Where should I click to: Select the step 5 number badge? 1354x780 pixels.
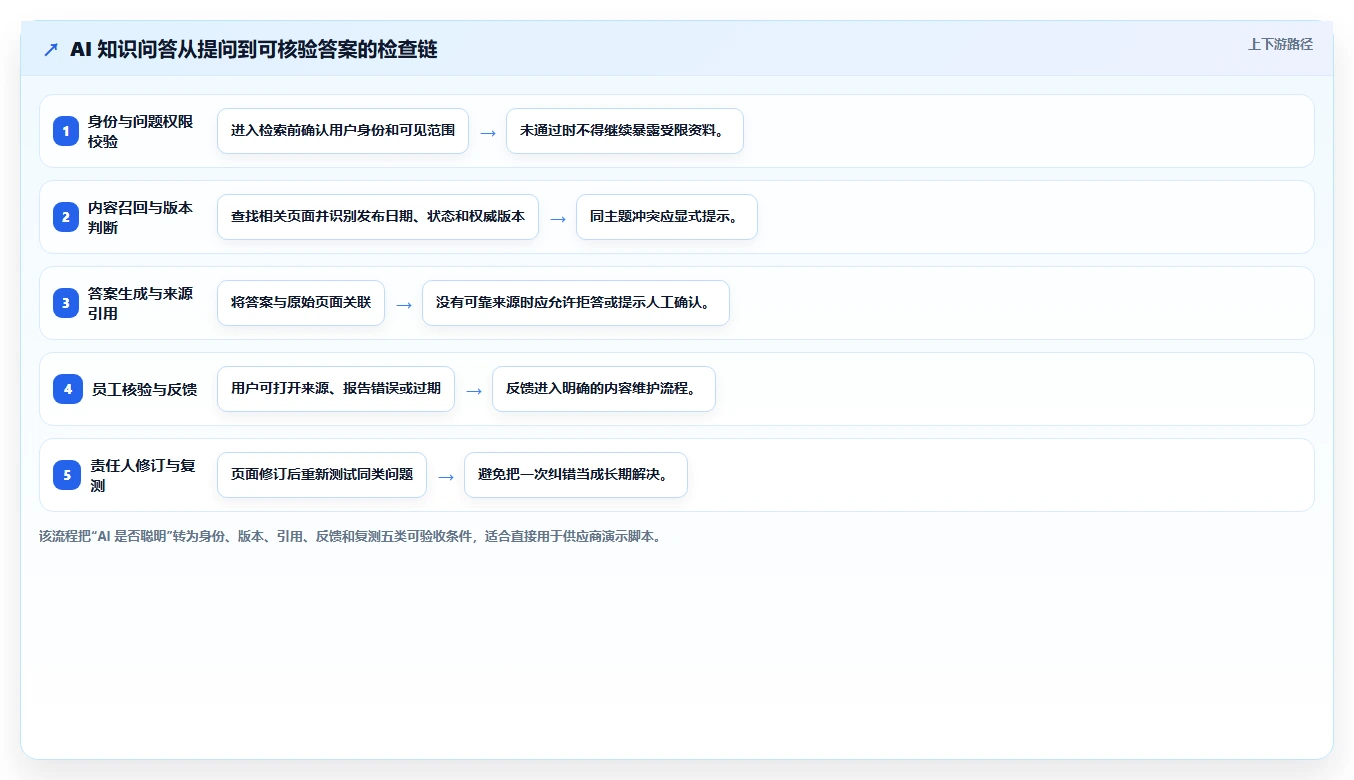click(67, 475)
